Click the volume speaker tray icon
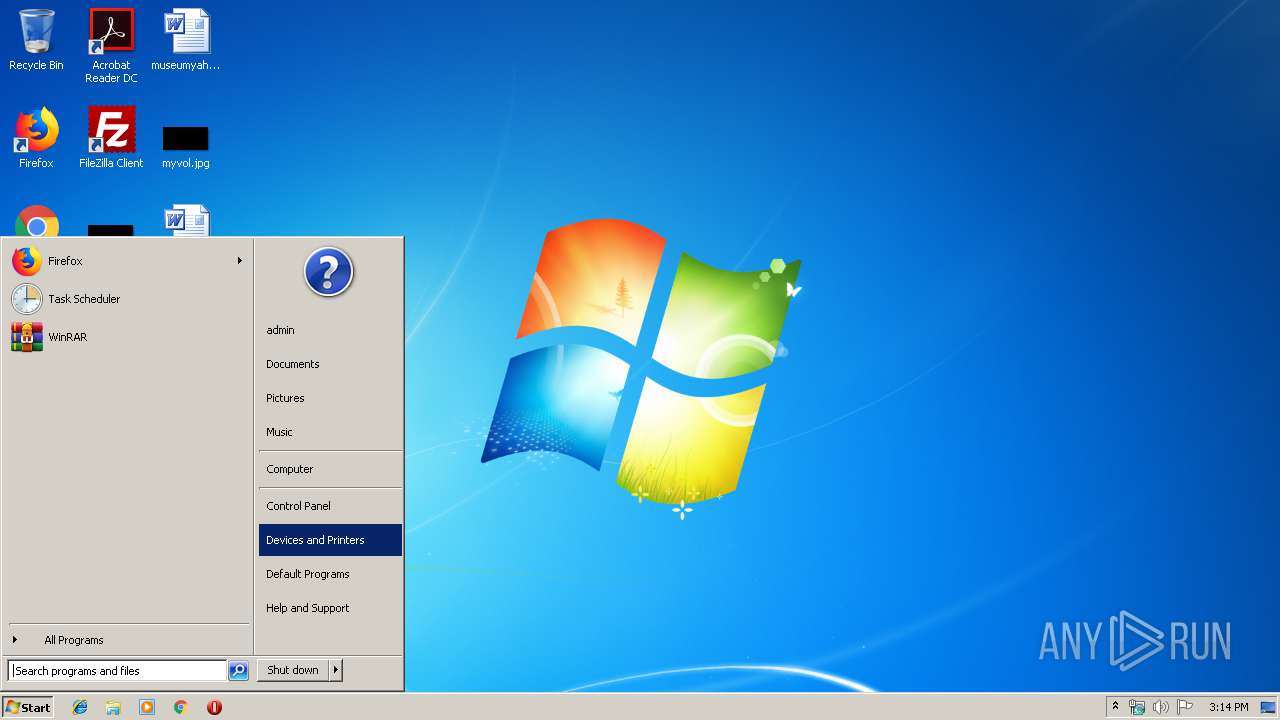This screenshot has height=720, width=1280. click(x=1161, y=707)
